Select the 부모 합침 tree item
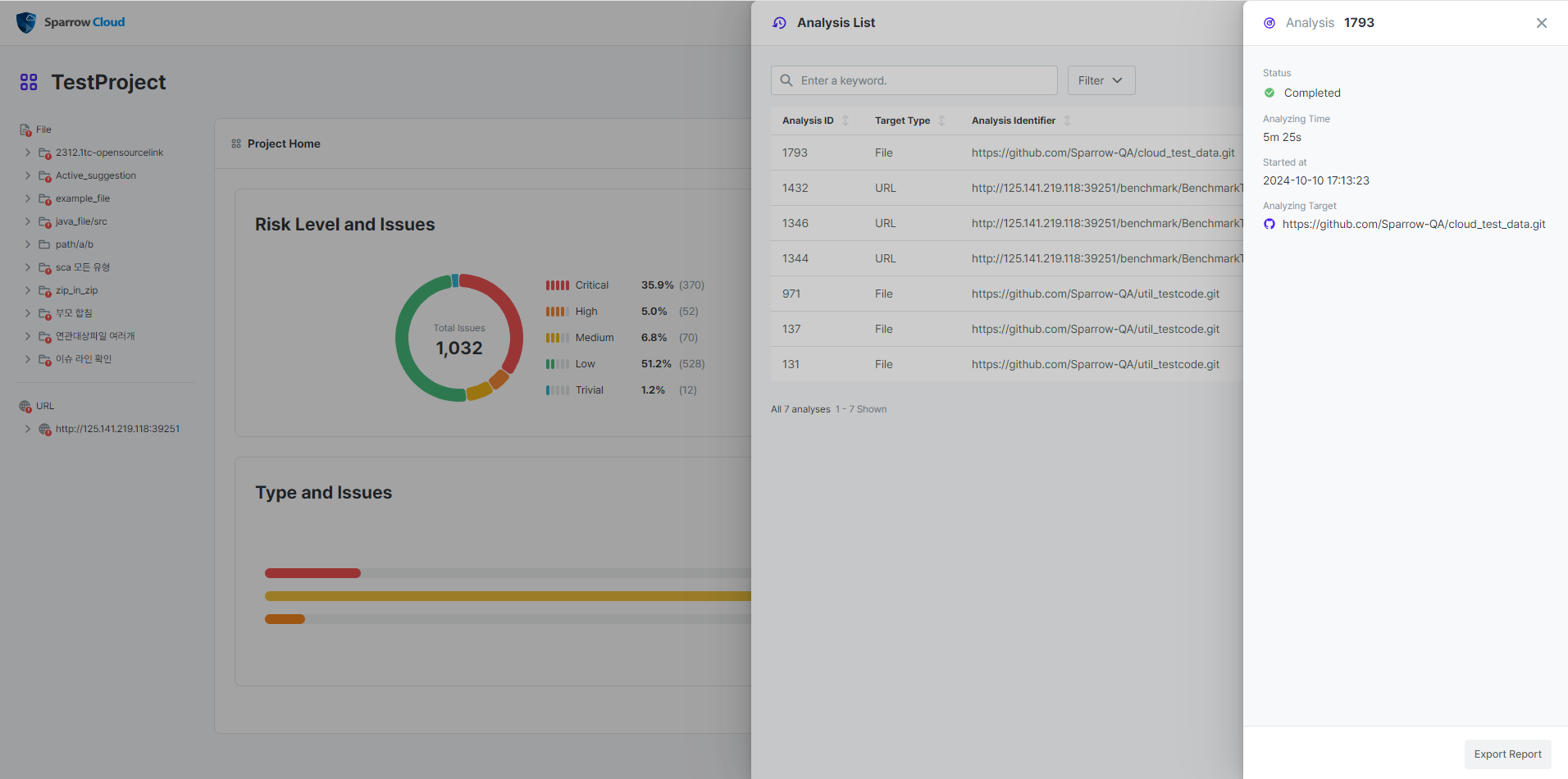This screenshot has width=1568, height=779. pos(74,313)
